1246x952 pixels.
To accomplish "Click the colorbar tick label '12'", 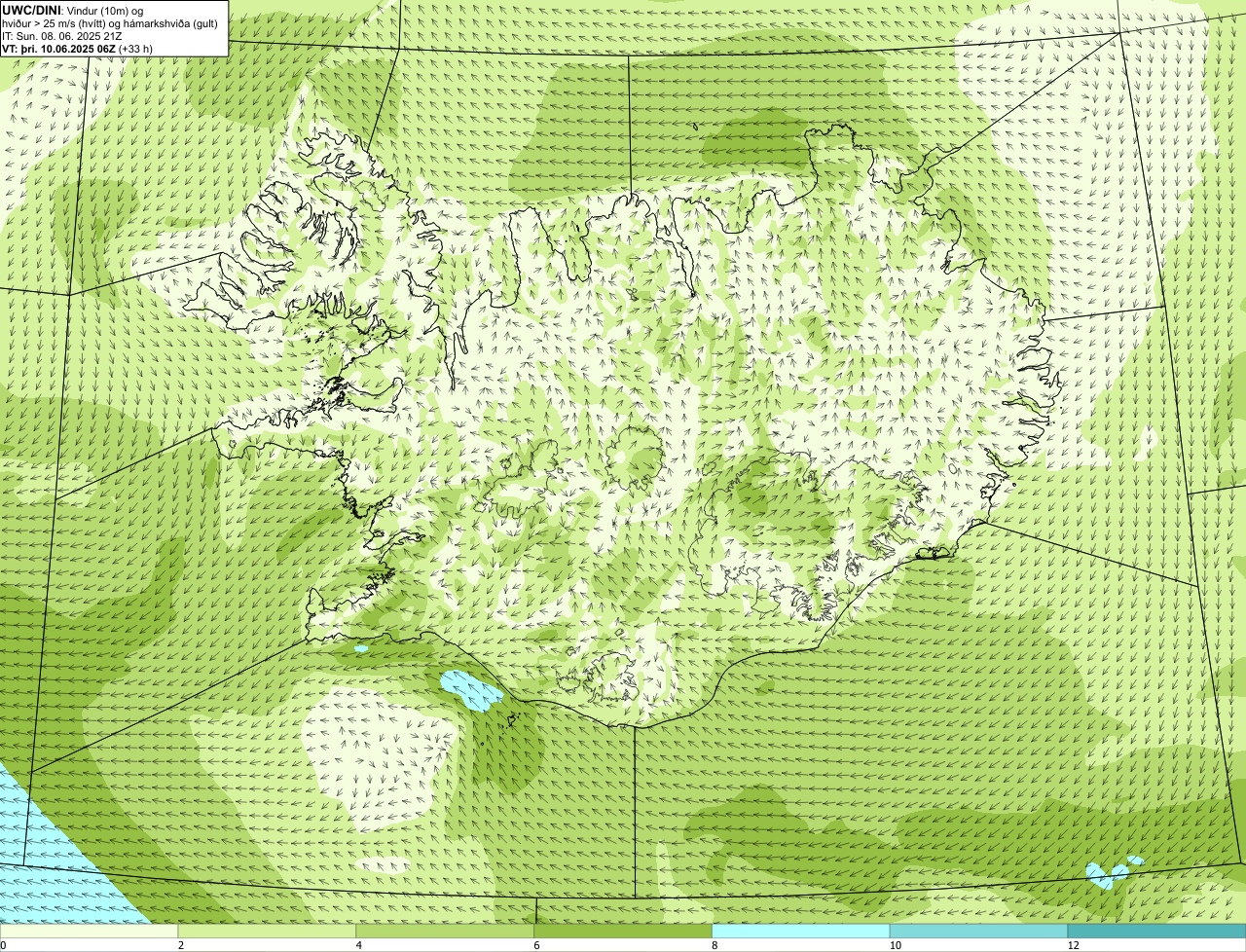I will [1073, 945].
